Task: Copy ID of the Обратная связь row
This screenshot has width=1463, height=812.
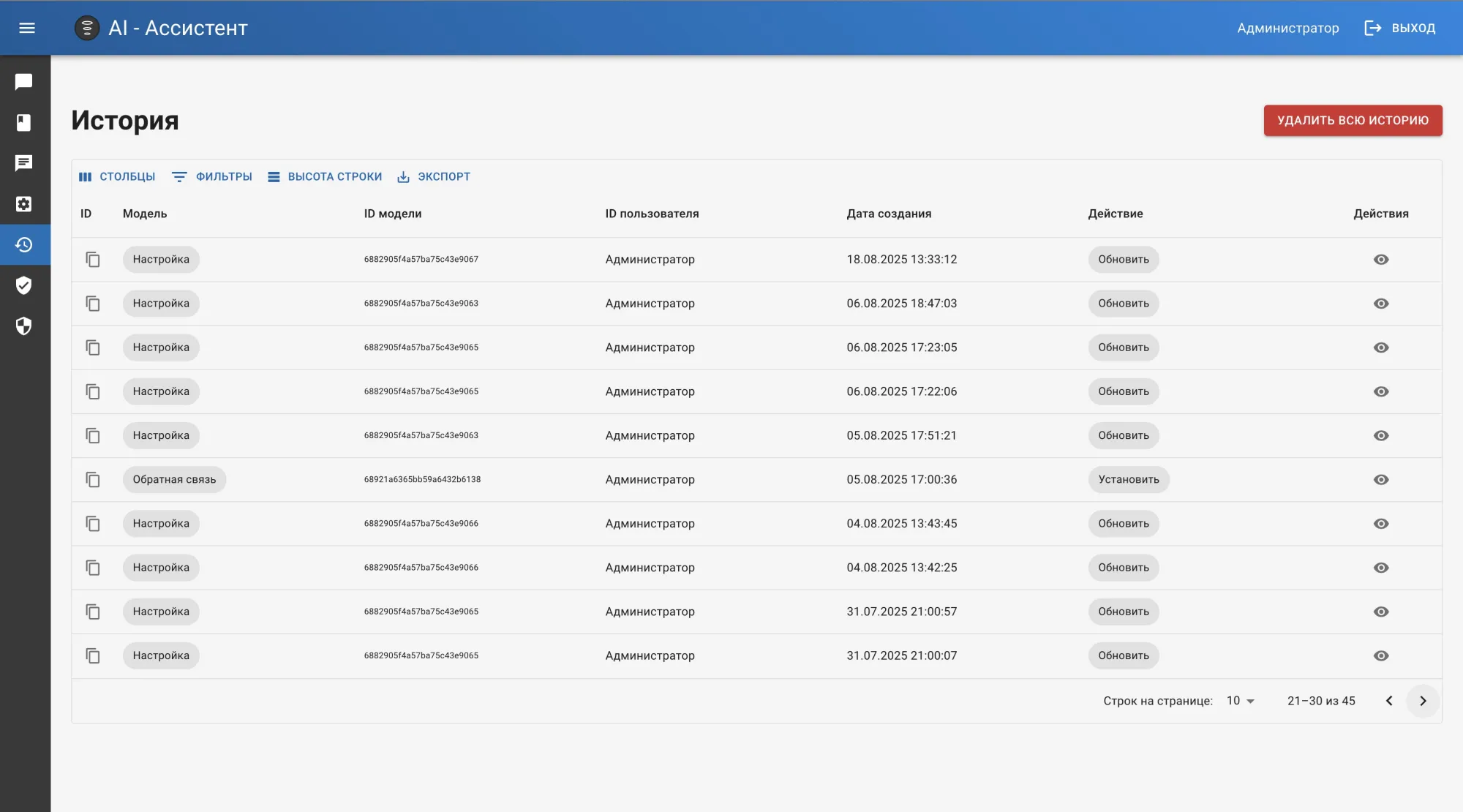Action: pyautogui.click(x=93, y=480)
